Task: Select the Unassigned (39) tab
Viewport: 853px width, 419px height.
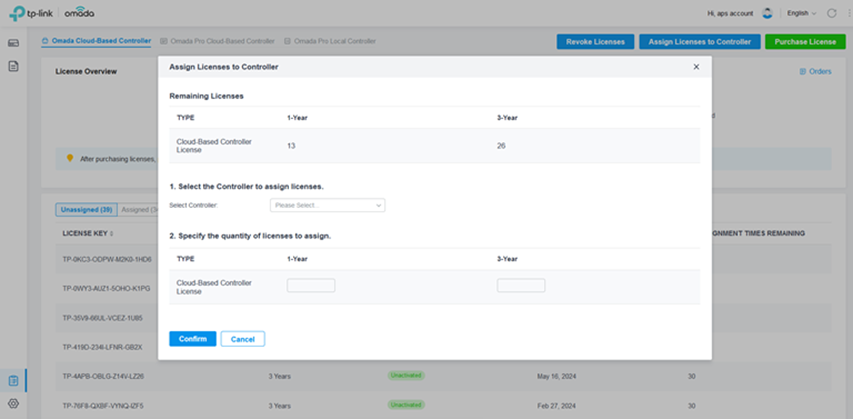Action: (x=86, y=210)
